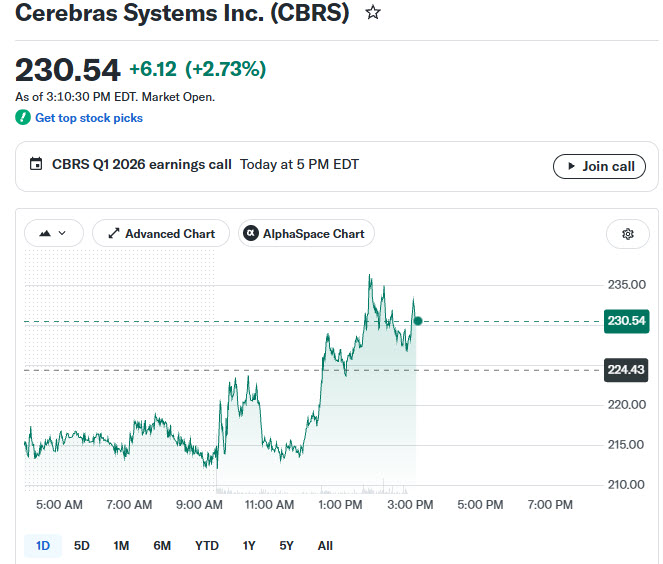Open the chart type dropdown
Screen dimensions: 663x564
(54, 233)
